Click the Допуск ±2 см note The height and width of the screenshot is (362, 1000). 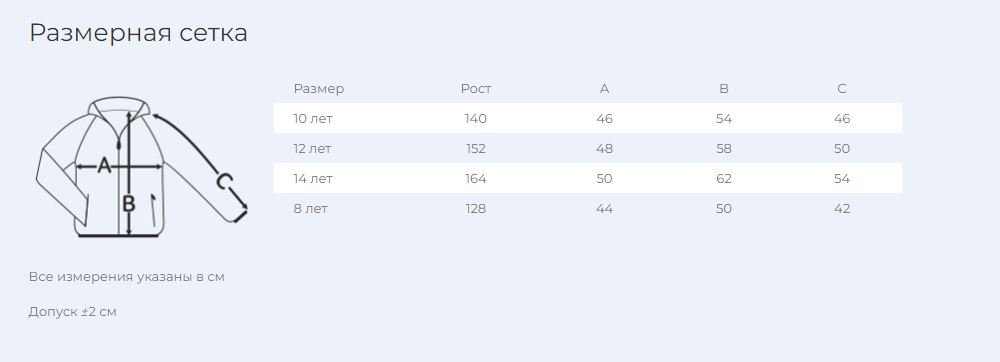(73, 312)
